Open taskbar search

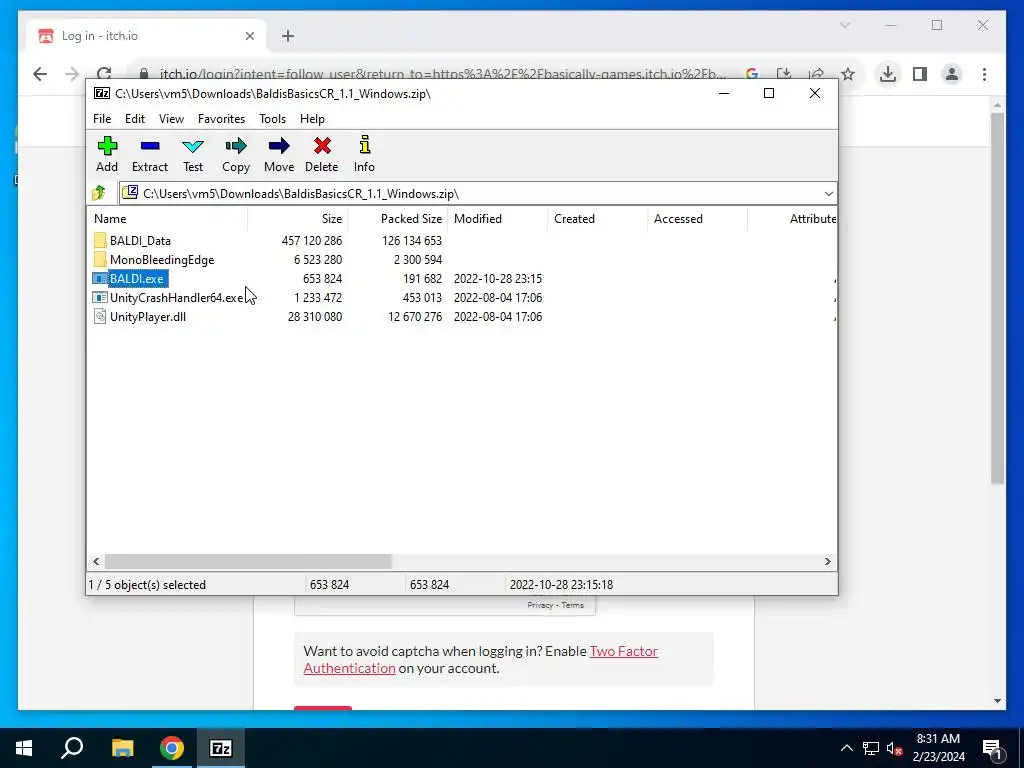(72, 748)
